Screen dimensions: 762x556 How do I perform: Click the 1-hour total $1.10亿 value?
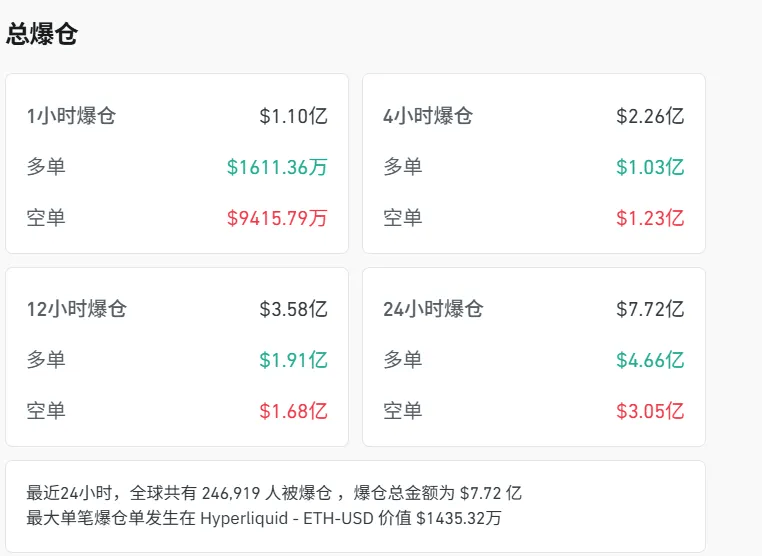coord(293,116)
